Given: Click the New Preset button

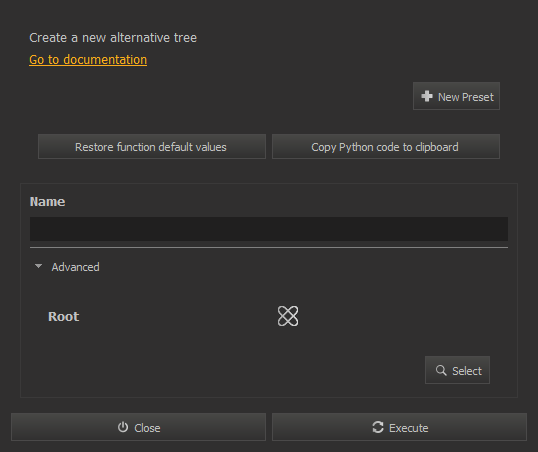Looking at the screenshot, I should [x=456, y=96].
